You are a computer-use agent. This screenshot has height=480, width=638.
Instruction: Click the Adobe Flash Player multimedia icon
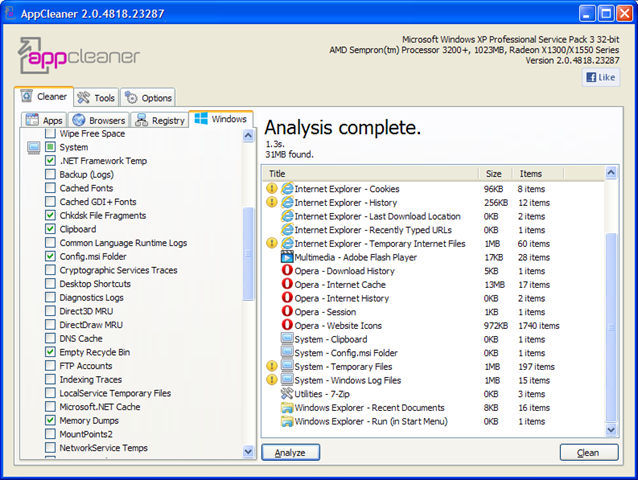(x=287, y=257)
